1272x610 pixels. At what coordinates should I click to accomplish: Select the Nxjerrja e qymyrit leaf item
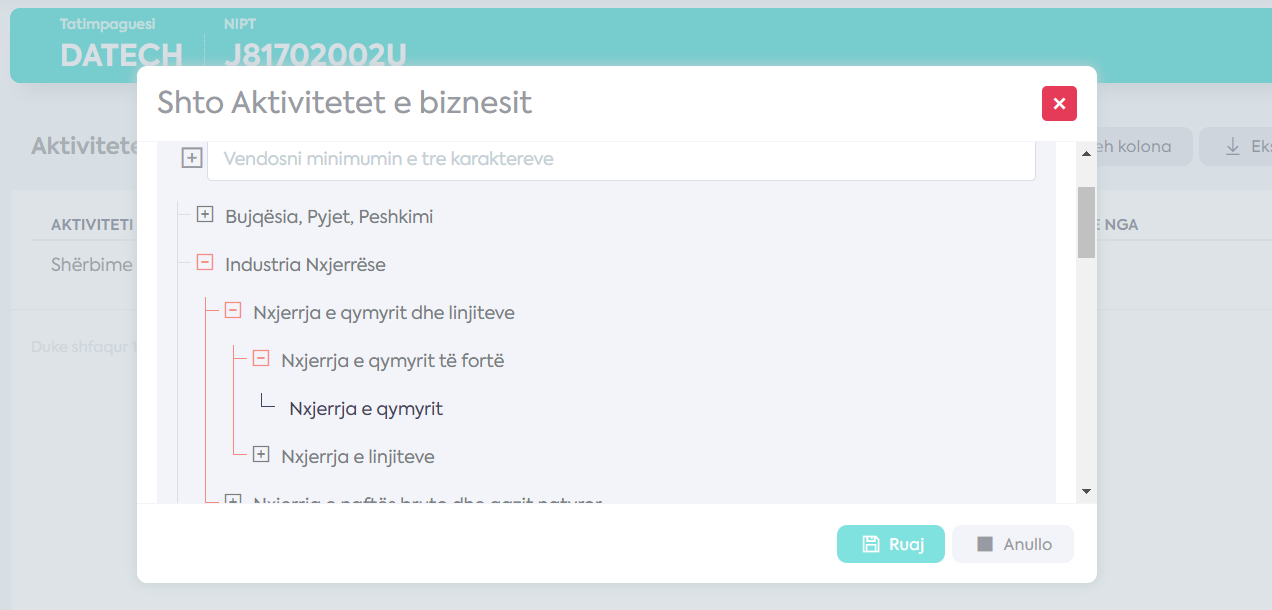pyautogui.click(x=366, y=408)
